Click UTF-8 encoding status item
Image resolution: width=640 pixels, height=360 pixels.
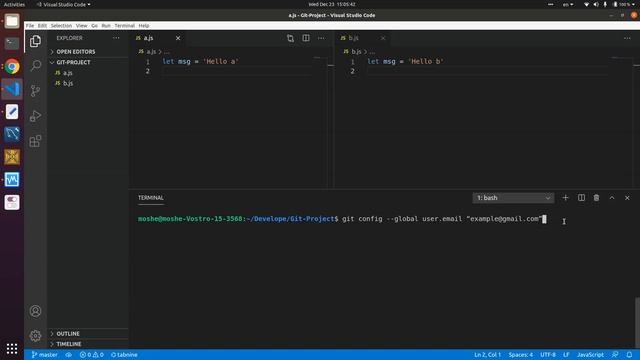[548, 355]
